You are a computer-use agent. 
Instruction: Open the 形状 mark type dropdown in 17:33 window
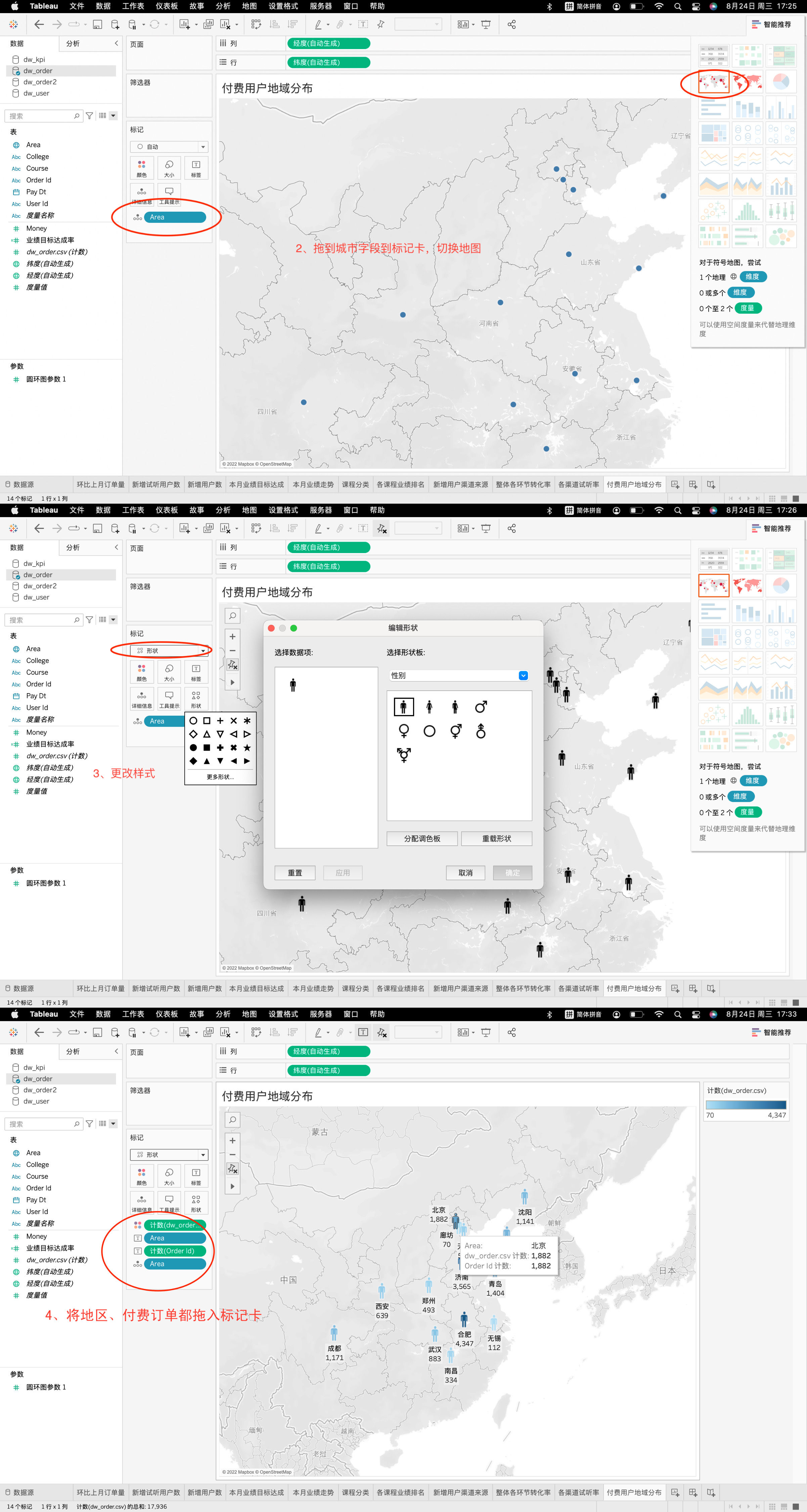pyautogui.click(x=169, y=1154)
